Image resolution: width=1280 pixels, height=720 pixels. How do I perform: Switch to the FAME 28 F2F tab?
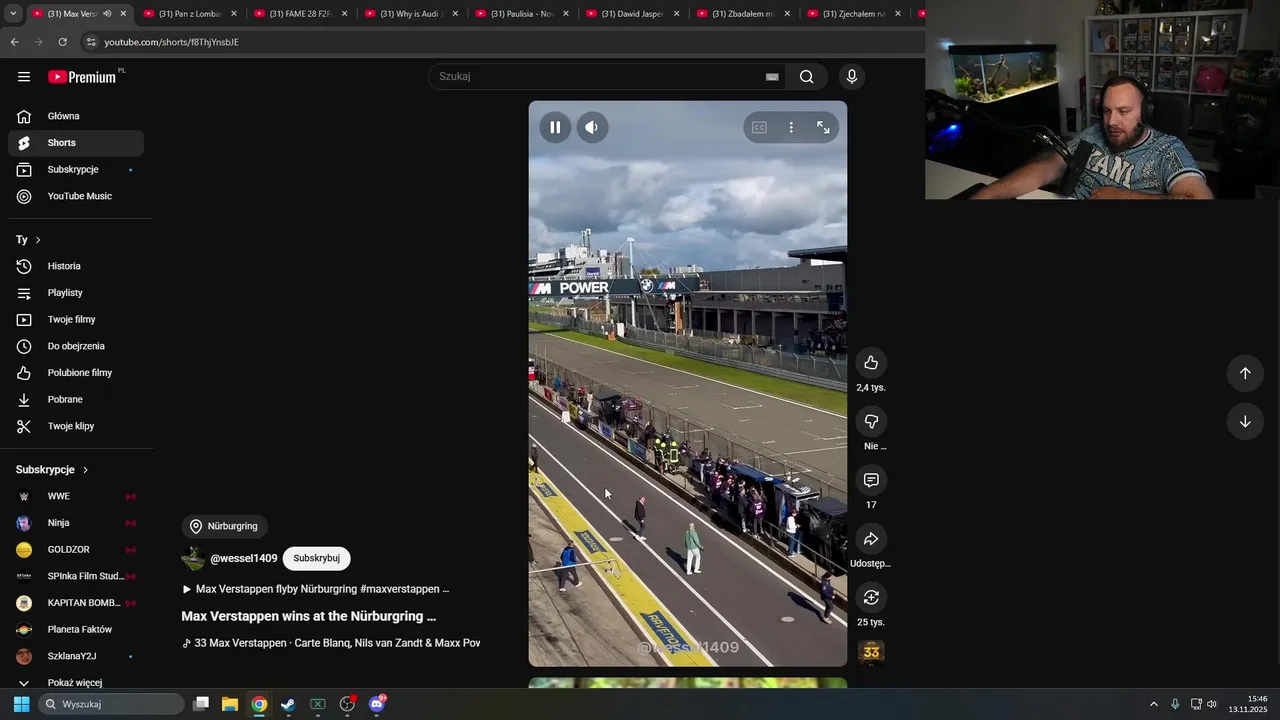point(300,14)
